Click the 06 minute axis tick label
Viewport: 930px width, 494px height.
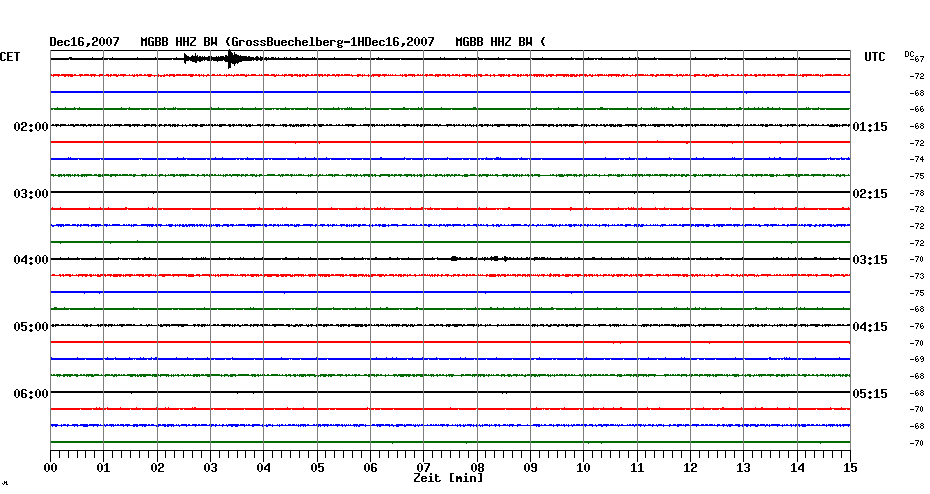click(x=371, y=468)
